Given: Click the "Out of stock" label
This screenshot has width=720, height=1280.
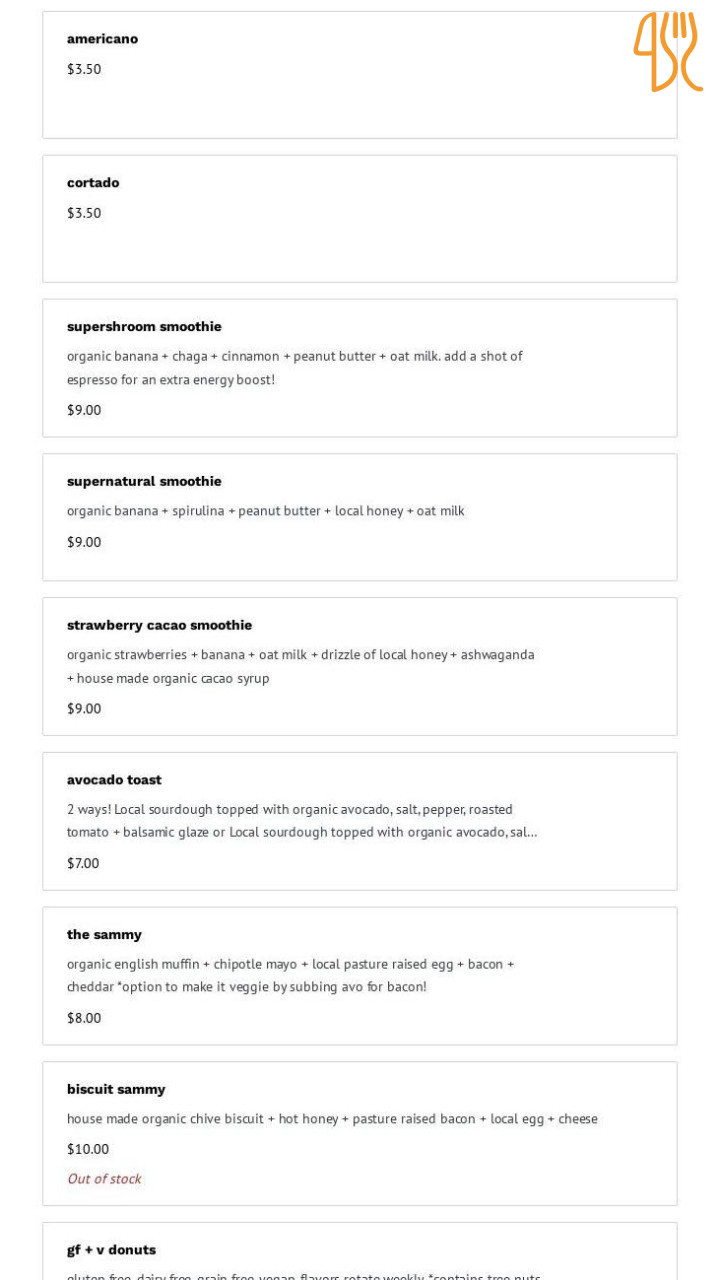Looking at the screenshot, I should pos(104,1179).
